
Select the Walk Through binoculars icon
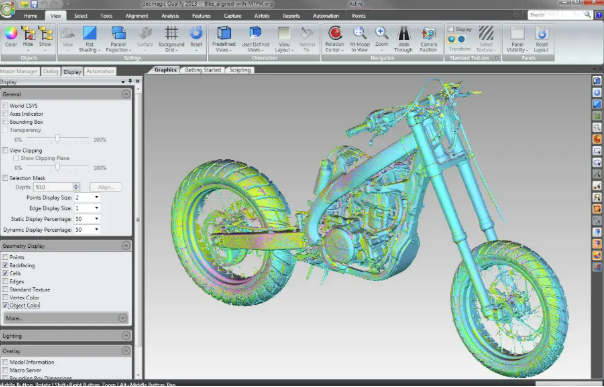click(403, 33)
